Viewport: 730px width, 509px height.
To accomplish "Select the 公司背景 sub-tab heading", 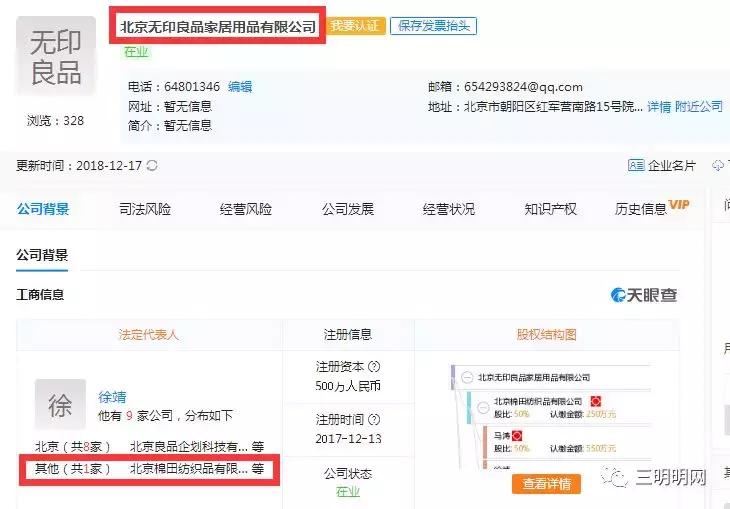I will click(x=42, y=255).
